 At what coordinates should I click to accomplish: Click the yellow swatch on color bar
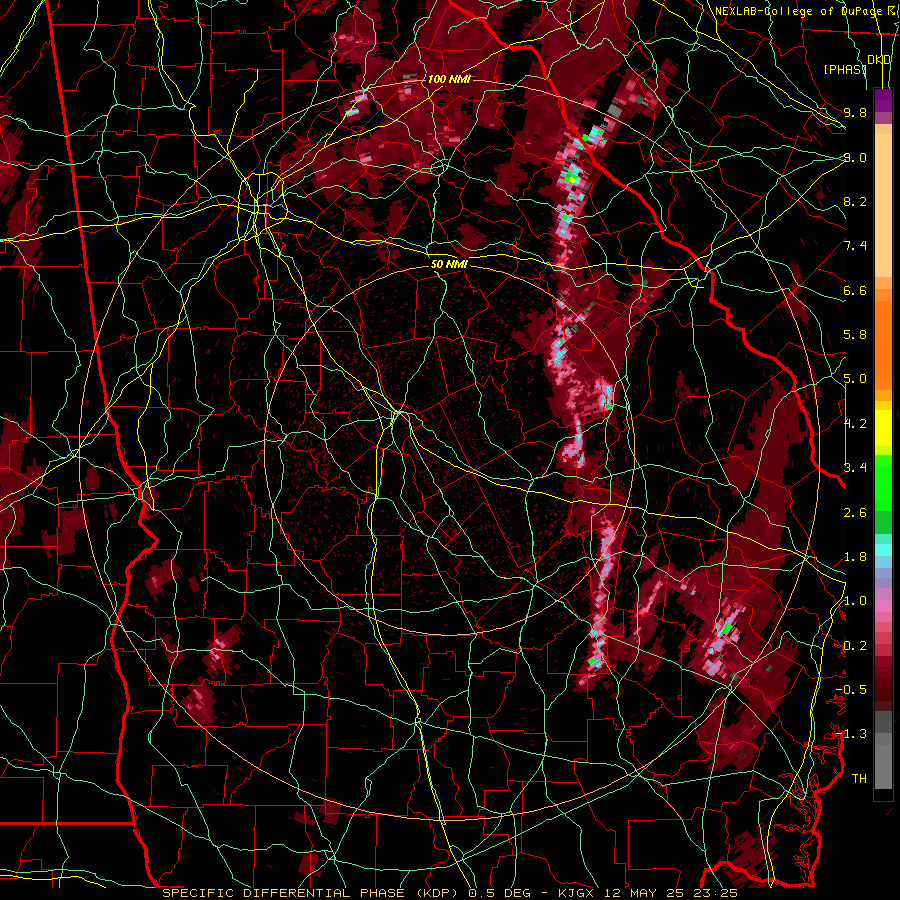point(883,428)
